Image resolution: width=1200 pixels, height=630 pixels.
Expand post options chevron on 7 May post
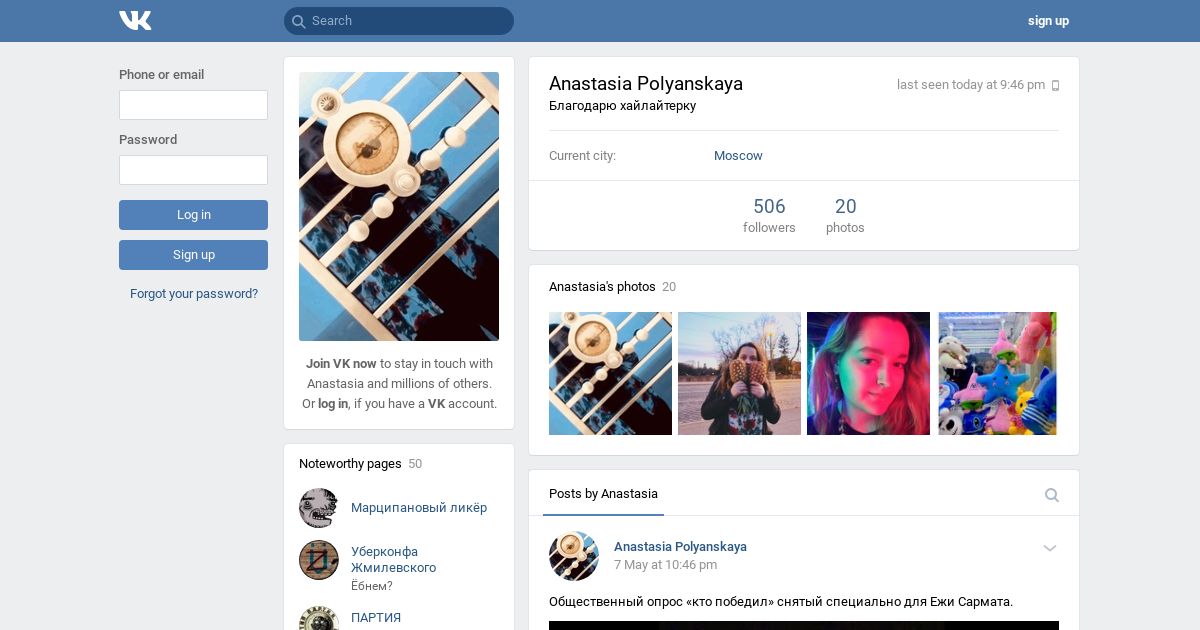1050,548
